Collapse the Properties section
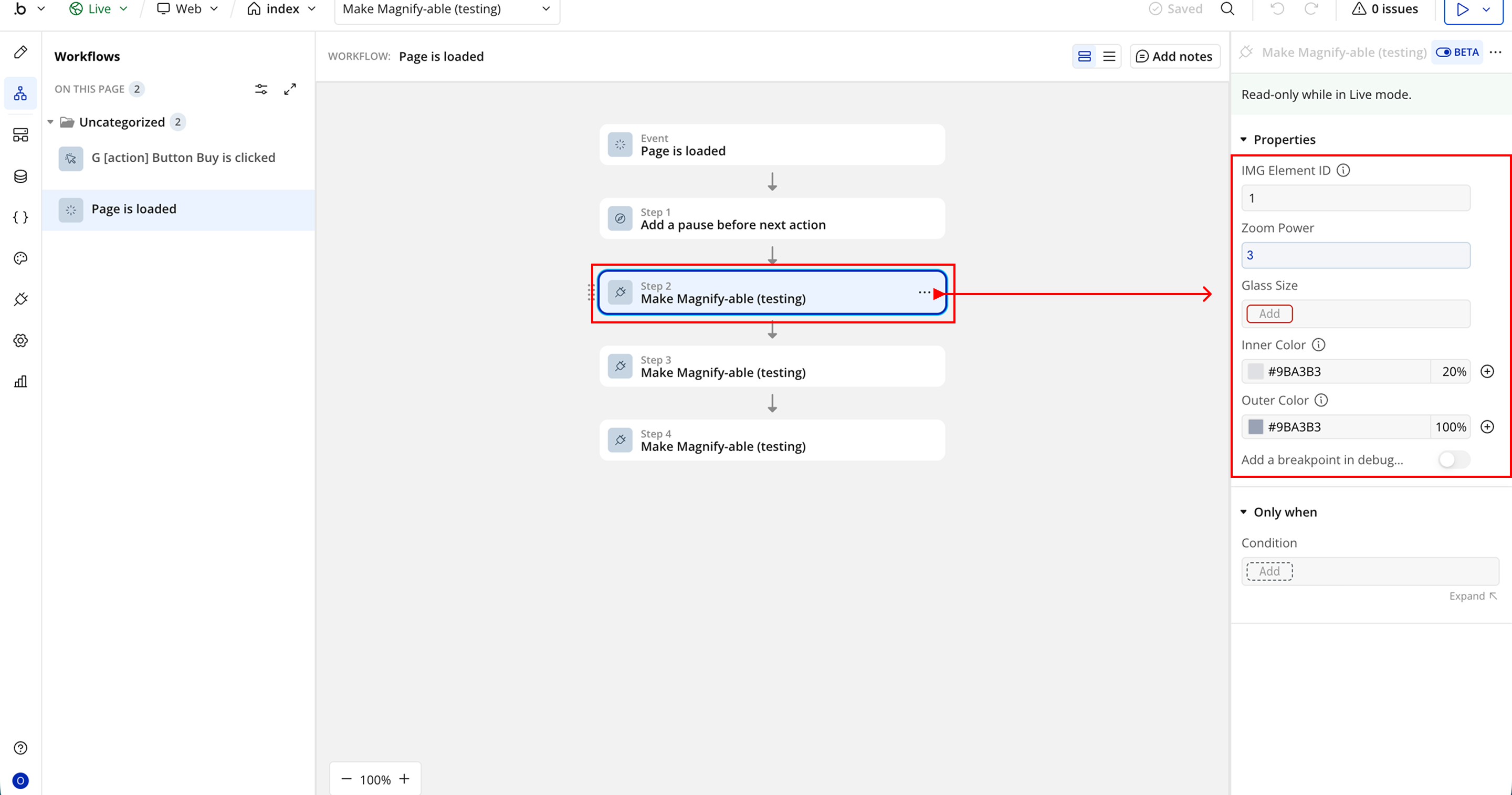1512x795 pixels. point(1244,140)
